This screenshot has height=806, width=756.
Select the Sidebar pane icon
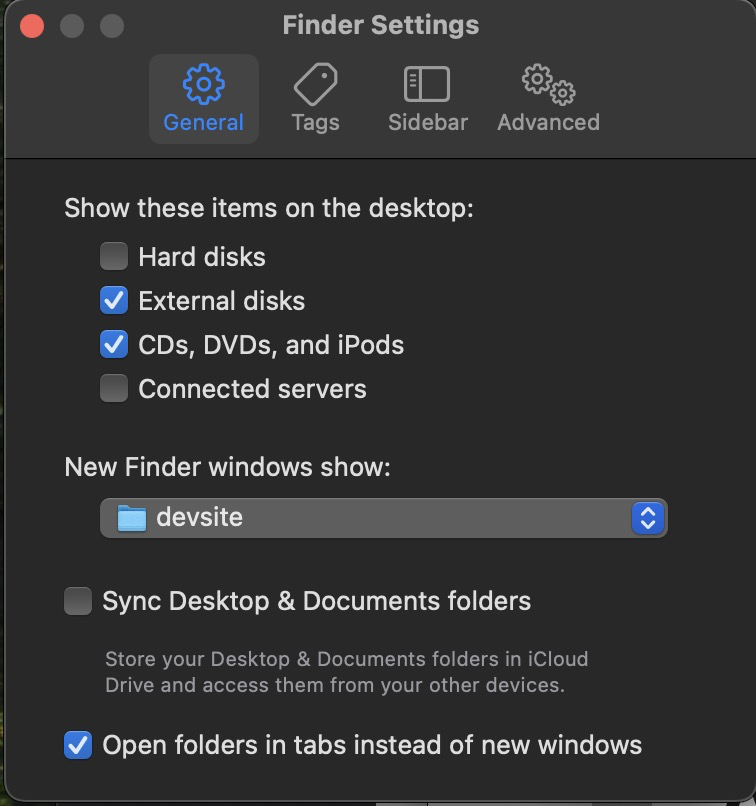click(x=427, y=85)
